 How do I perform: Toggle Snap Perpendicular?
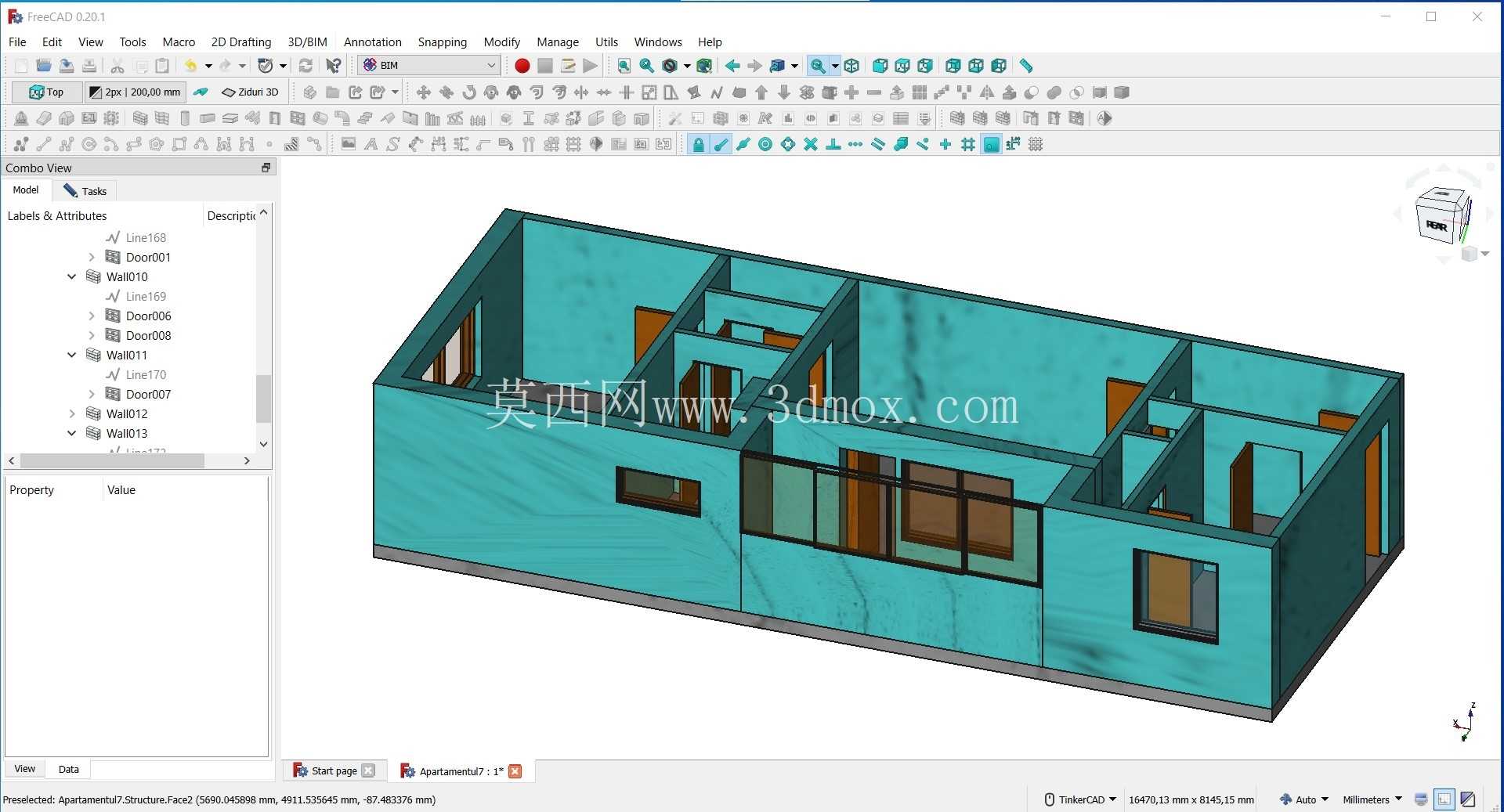pyautogui.click(x=833, y=144)
